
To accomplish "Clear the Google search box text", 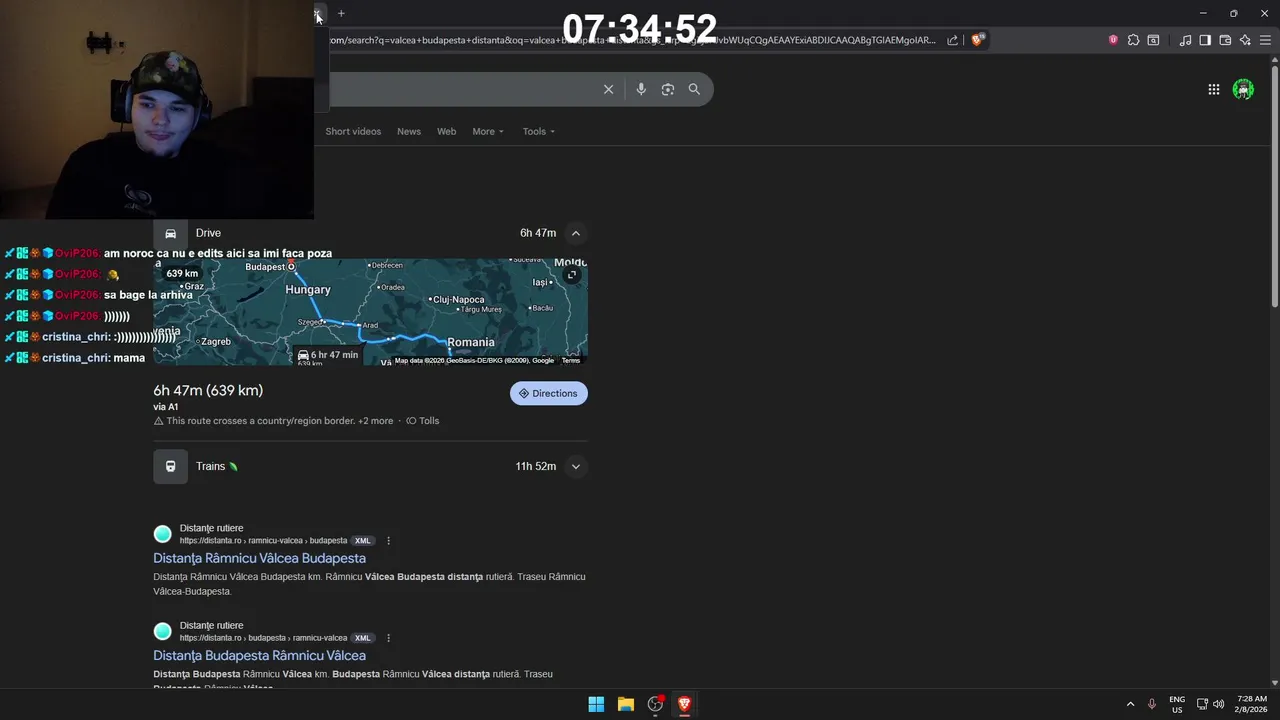I will click(608, 89).
